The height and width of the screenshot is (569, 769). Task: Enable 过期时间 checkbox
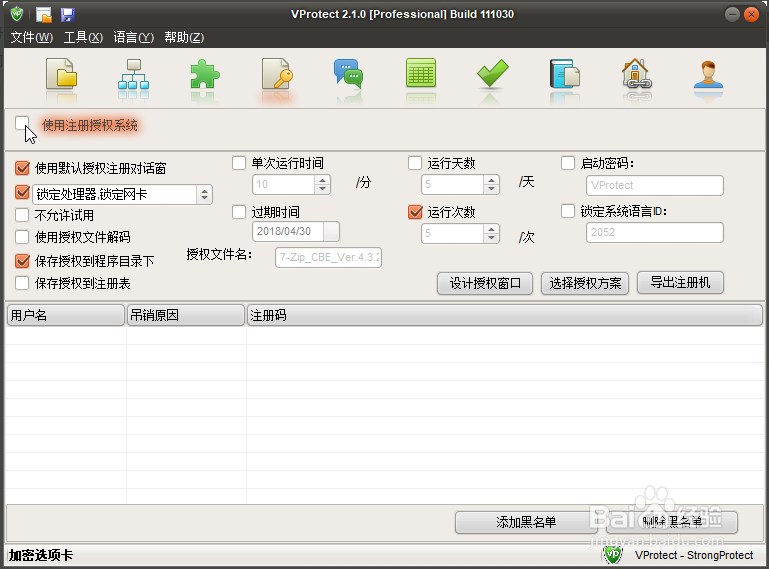point(239,212)
